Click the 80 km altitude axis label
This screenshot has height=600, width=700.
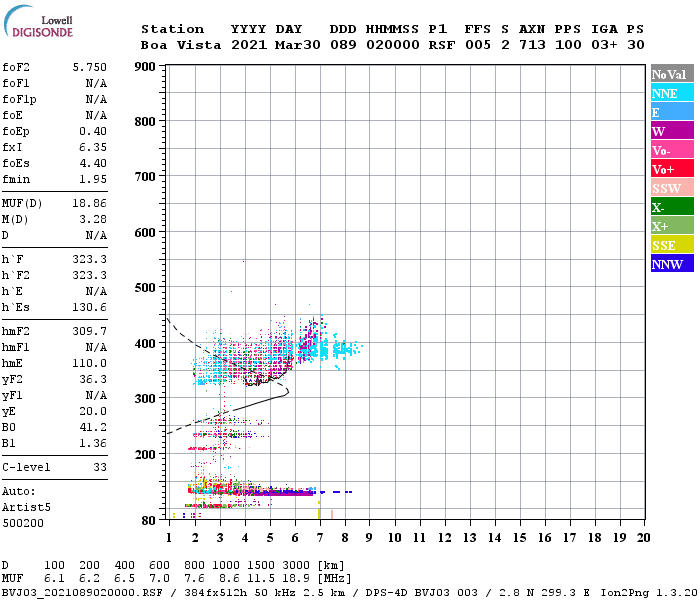pos(149,520)
